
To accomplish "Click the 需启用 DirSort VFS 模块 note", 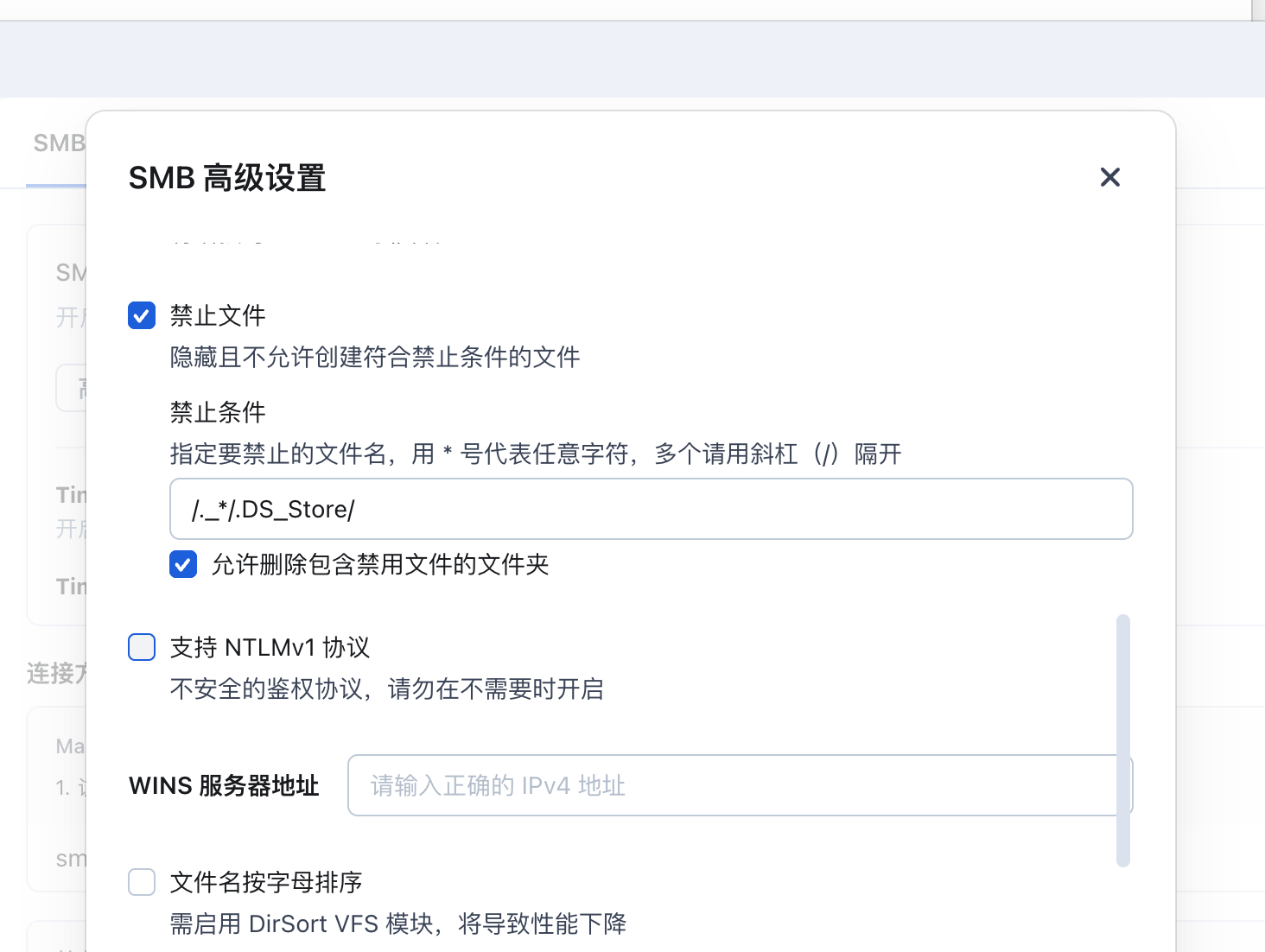I will (397, 923).
